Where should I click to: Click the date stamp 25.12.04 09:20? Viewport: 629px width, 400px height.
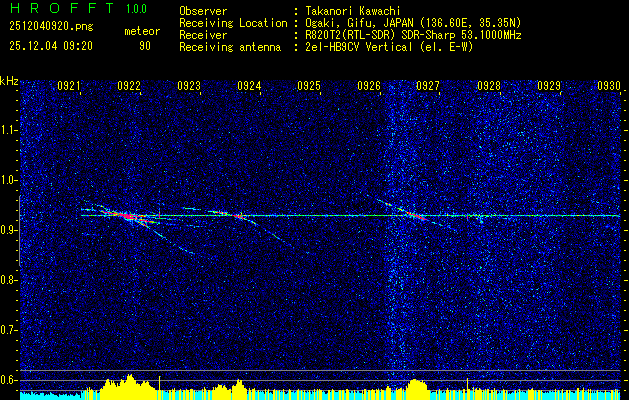coord(51,46)
